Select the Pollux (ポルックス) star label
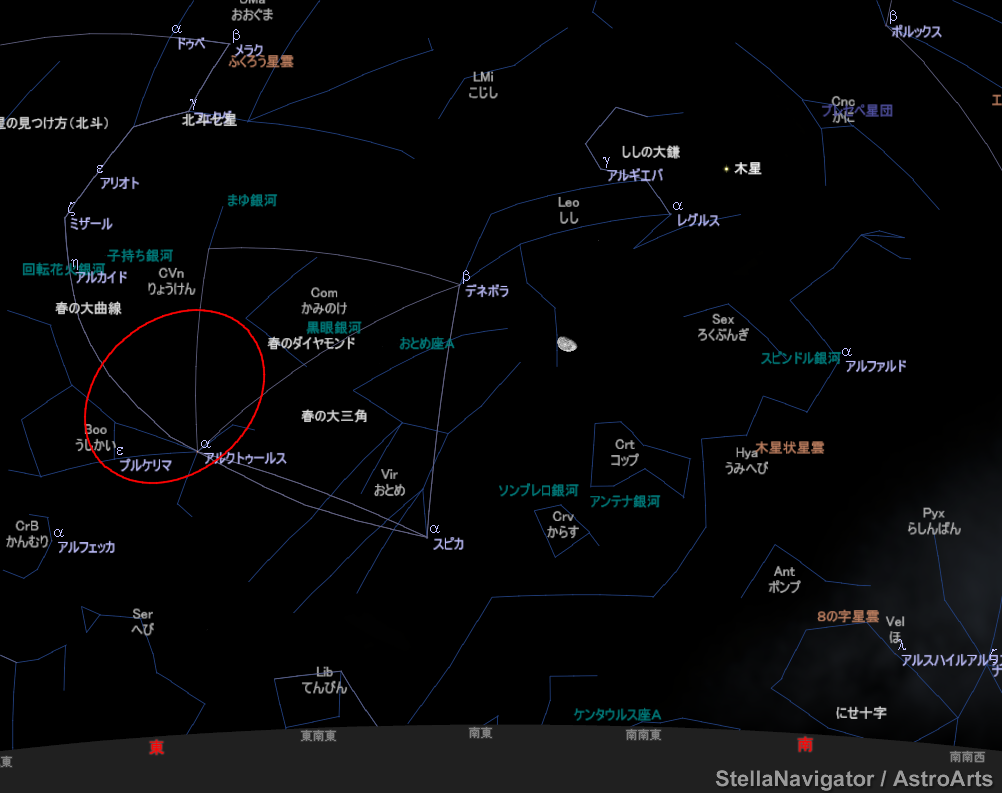 [916, 32]
